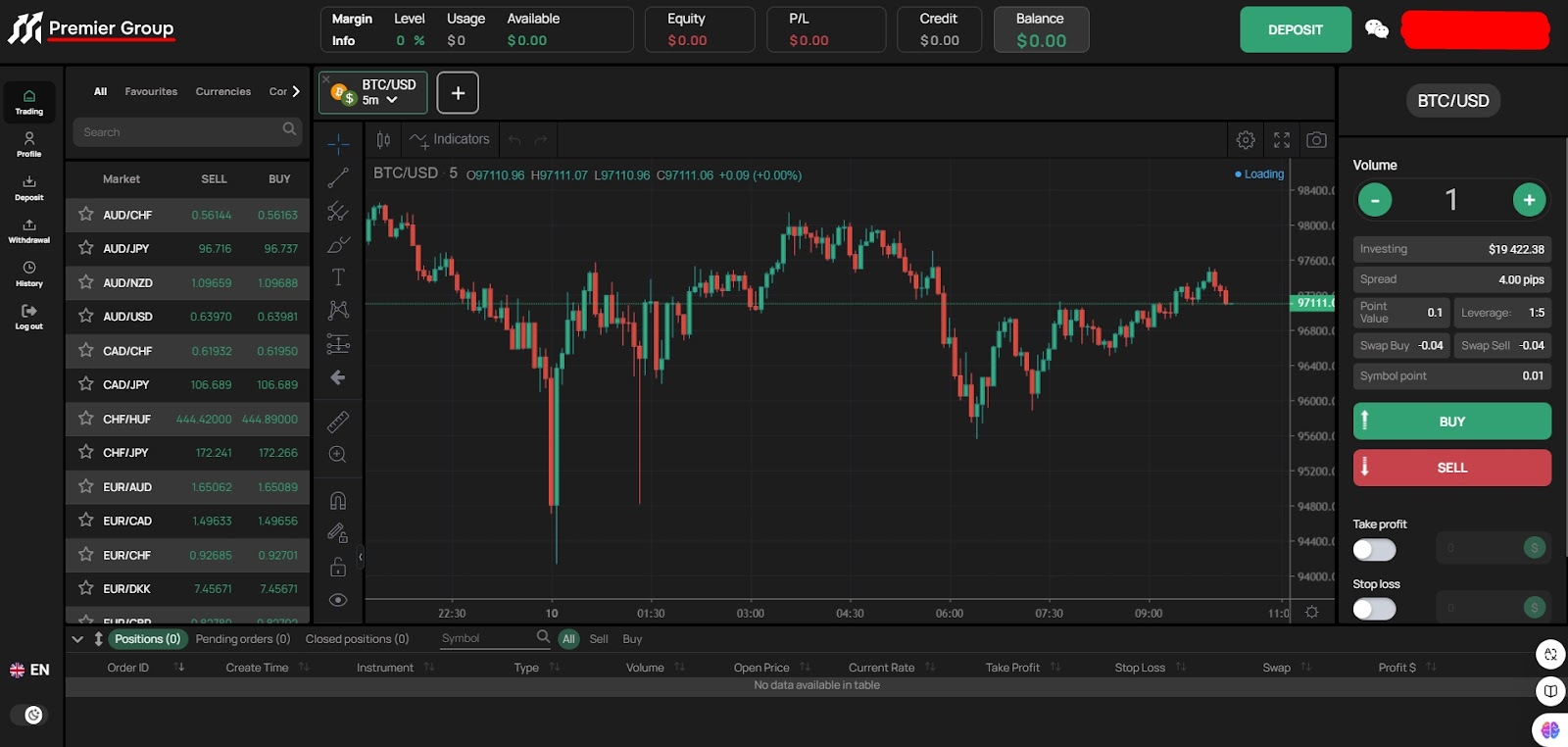1568x747 pixels.
Task: Enable the Stop loss switch
Action: [x=1374, y=609]
